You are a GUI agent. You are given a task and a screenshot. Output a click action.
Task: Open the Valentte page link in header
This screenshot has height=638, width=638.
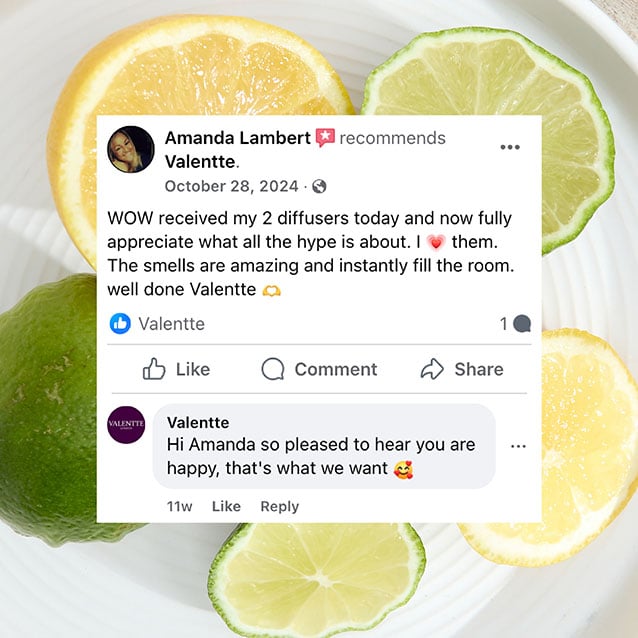click(x=200, y=162)
